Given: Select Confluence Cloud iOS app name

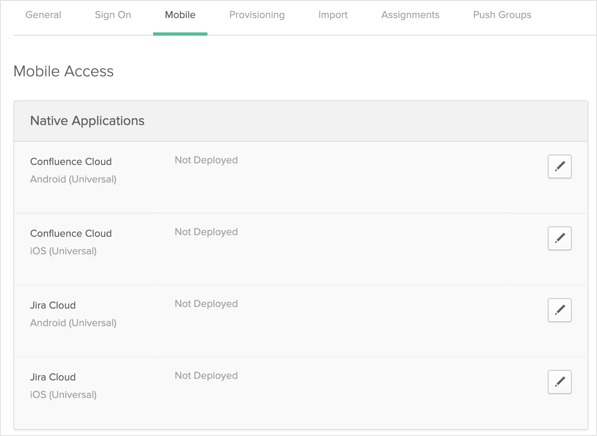Looking at the screenshot, I should click(x=71, y=233).
